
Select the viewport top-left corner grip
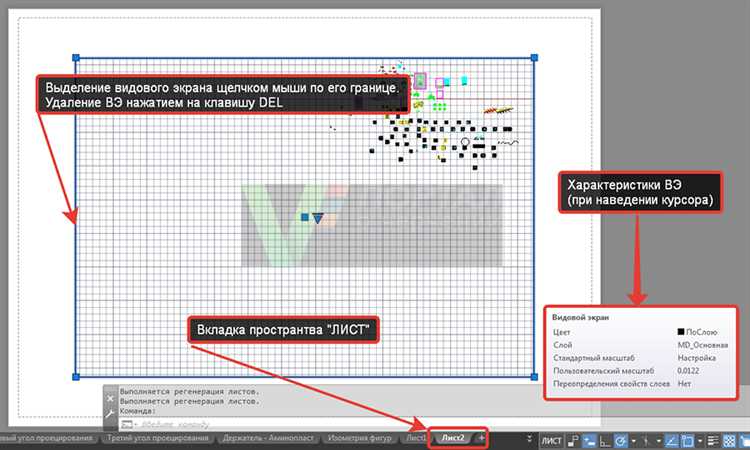76,57
